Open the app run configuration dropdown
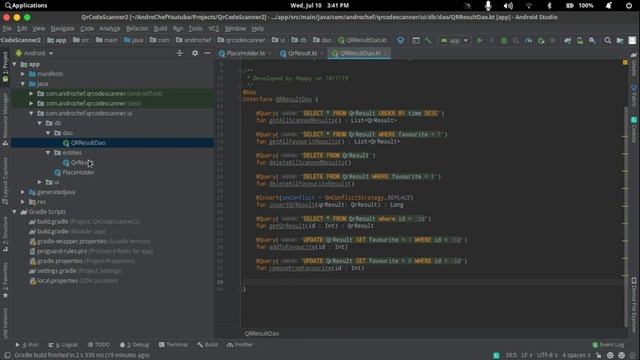This screenshot has width=640, height=360. 454,40
